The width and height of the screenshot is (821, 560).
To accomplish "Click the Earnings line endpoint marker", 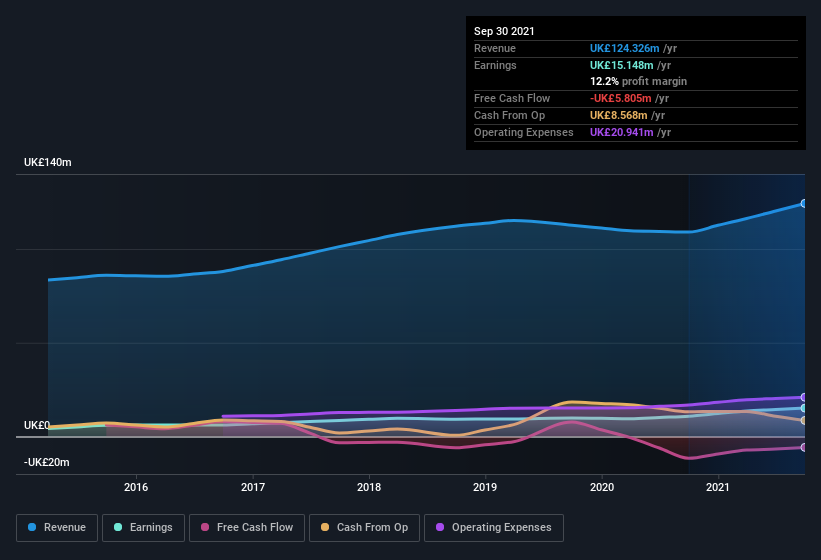I will [804, 408].
